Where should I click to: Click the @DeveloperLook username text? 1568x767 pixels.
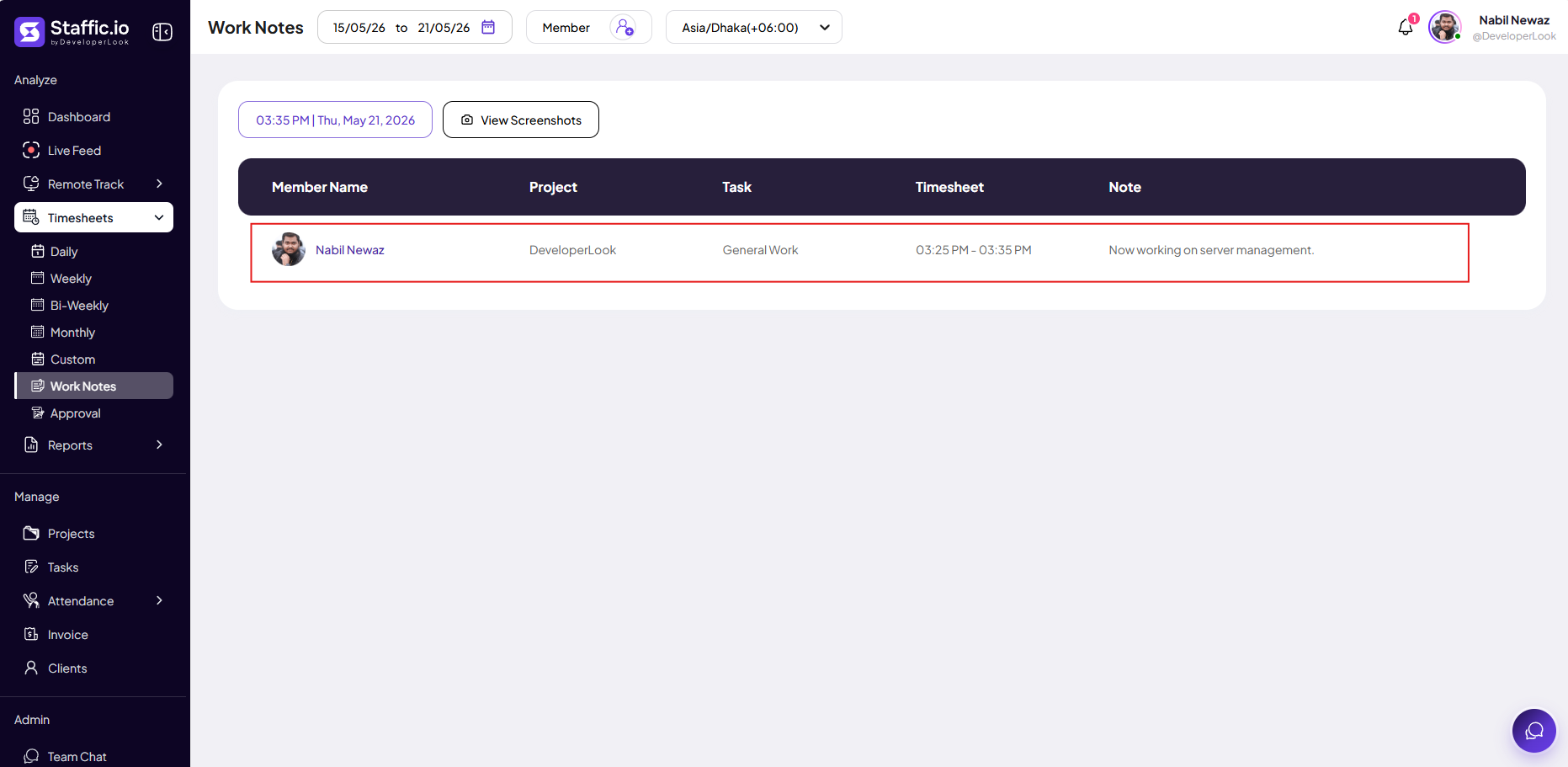coord(1514,36)
